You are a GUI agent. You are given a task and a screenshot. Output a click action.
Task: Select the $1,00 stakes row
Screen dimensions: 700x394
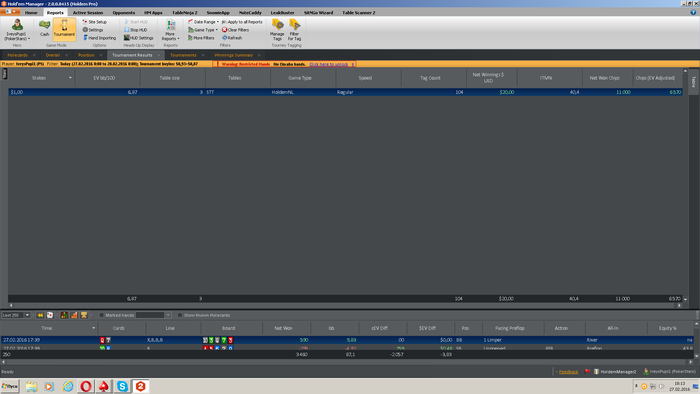tap(345, 92)
